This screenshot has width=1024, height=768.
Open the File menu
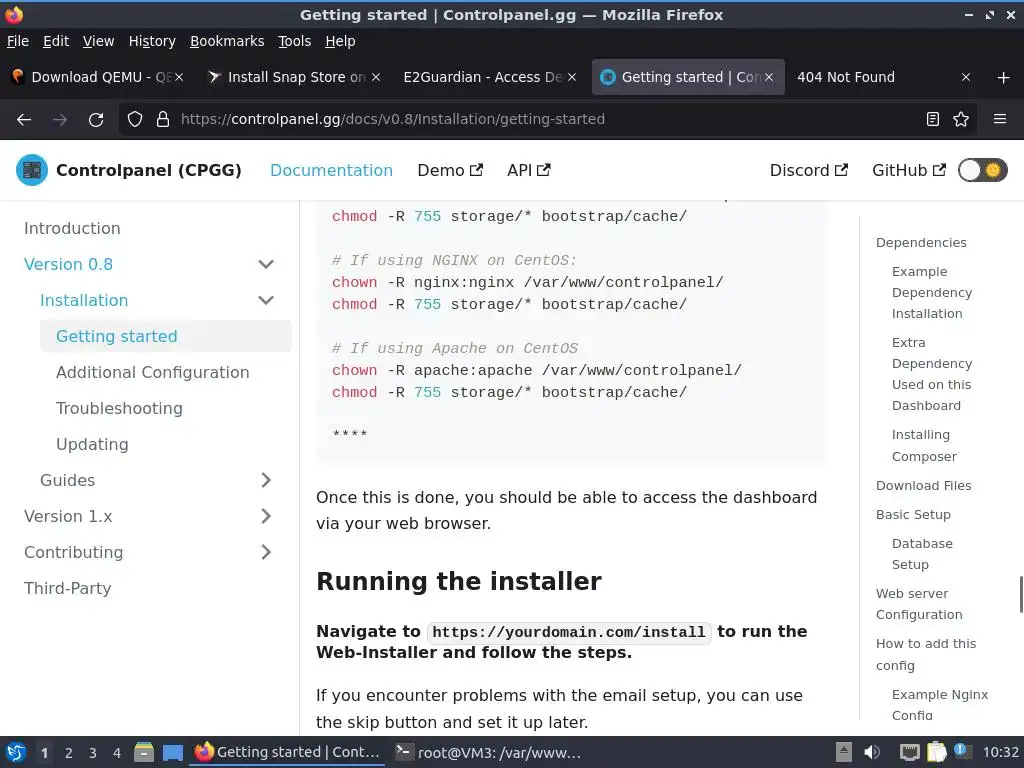tap(18, 41)
